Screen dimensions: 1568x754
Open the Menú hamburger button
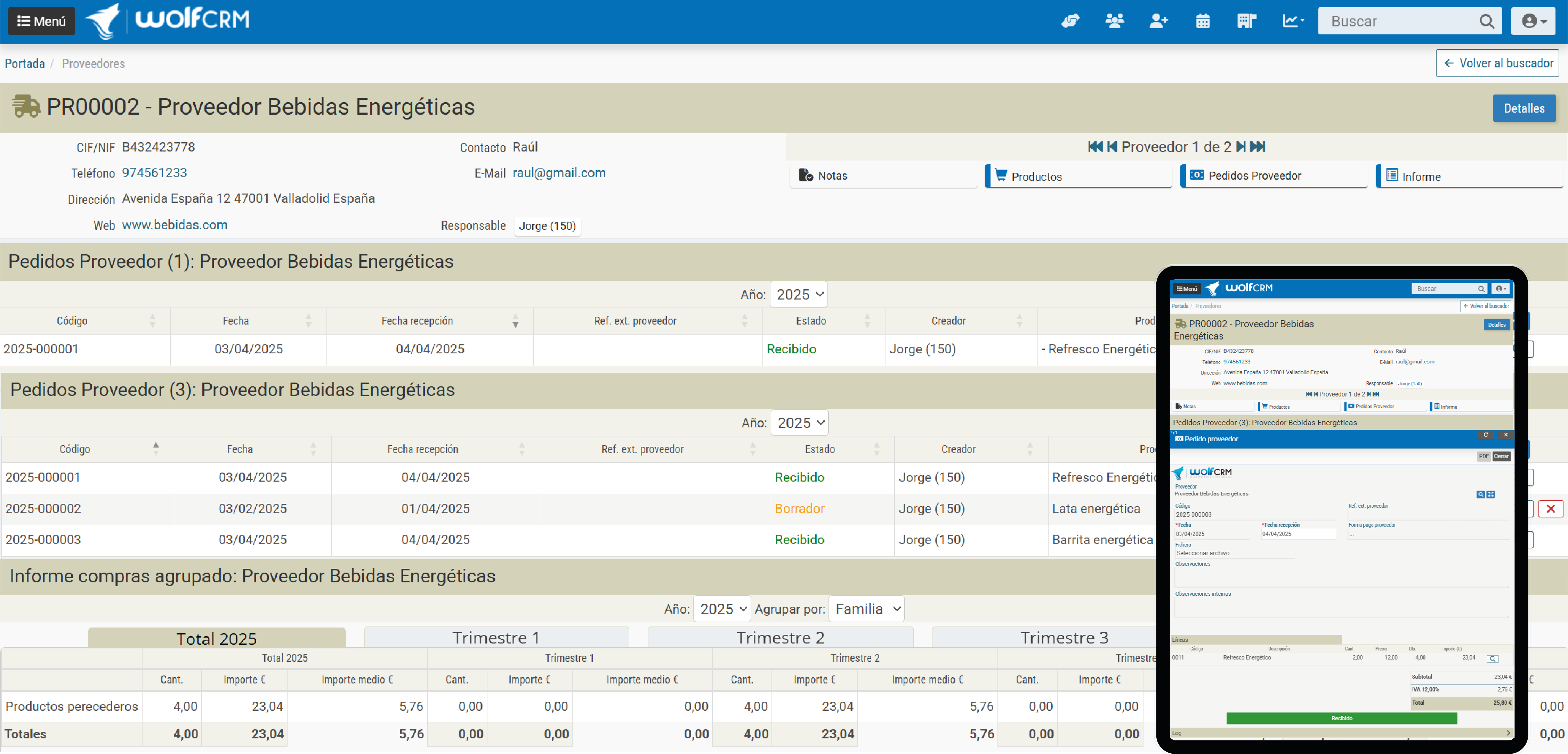click(x=41, y=21)
